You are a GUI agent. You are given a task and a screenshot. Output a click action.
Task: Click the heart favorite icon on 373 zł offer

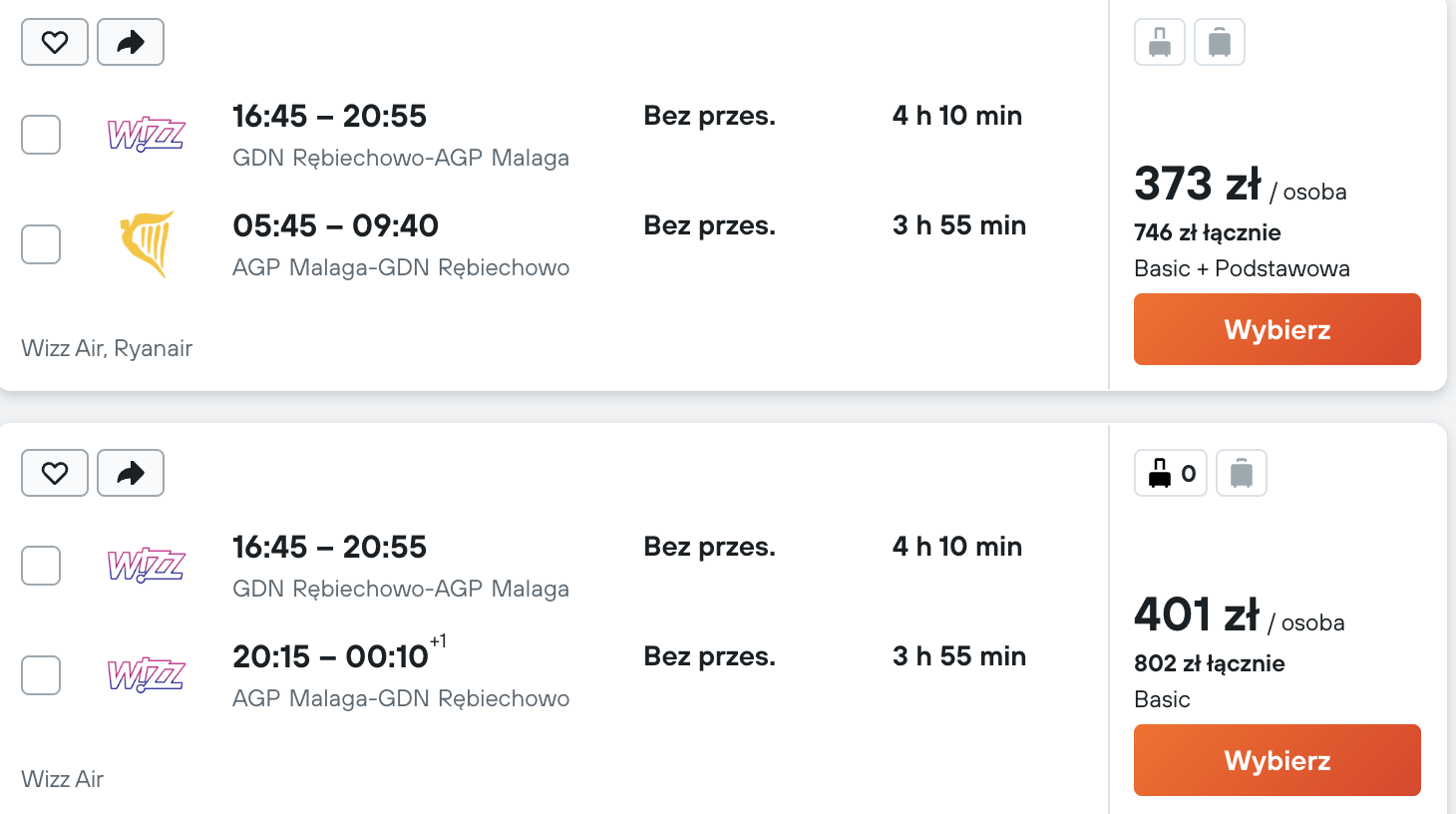pyautogui.click(x=55, y=42)
